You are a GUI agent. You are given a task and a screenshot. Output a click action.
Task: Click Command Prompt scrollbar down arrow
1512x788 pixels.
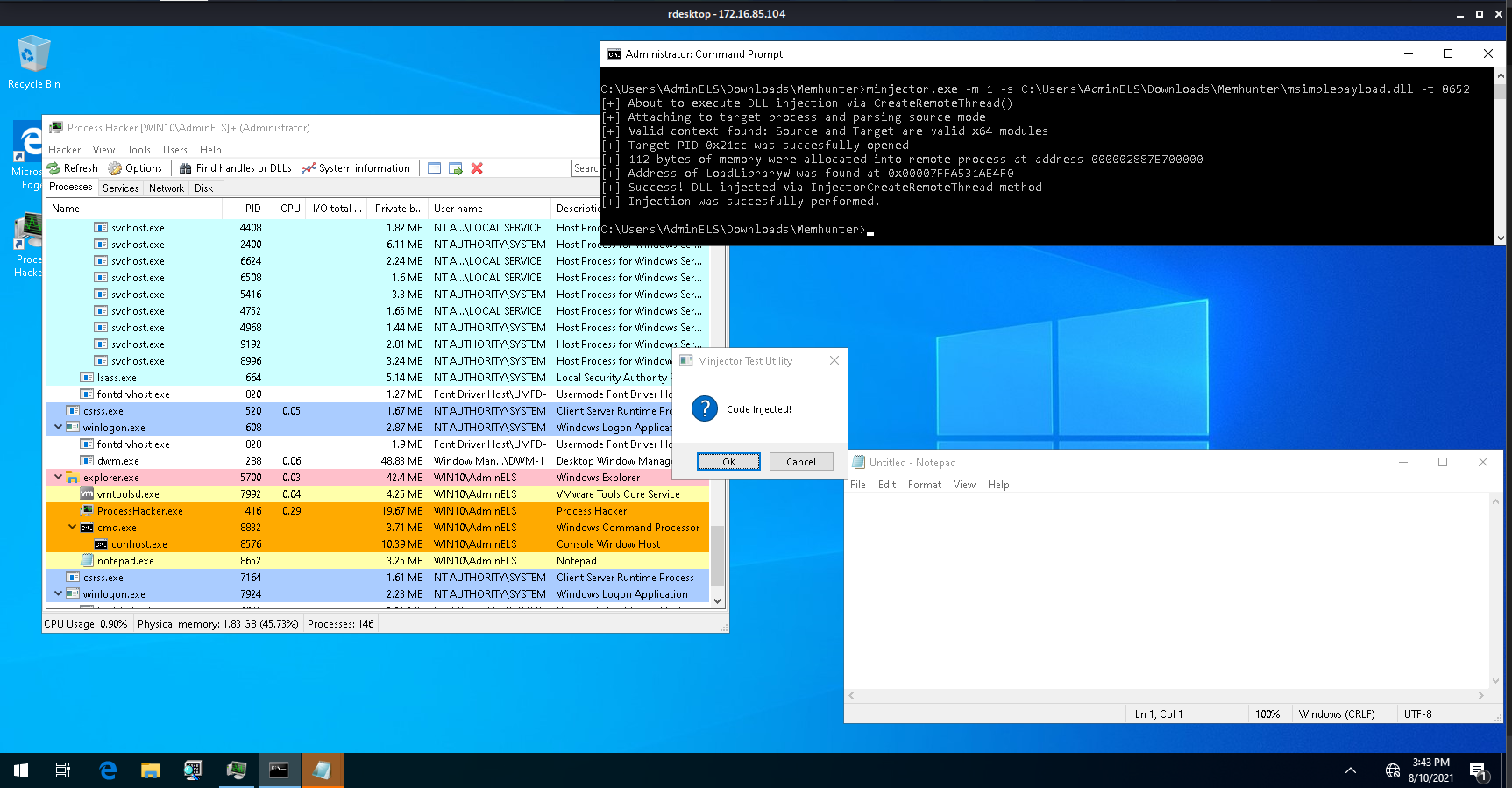1500,238
